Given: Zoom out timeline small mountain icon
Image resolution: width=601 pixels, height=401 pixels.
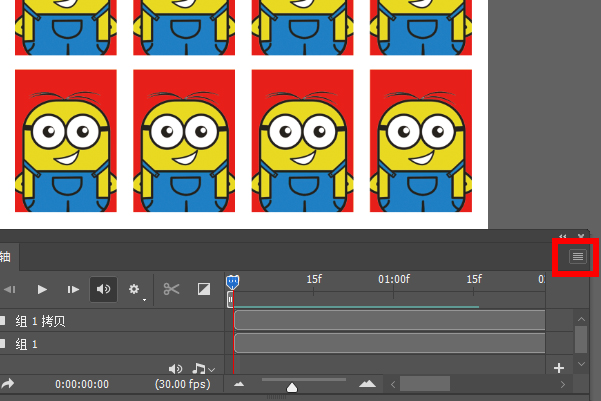Looking at the screenshot, I should click(239, 384).
